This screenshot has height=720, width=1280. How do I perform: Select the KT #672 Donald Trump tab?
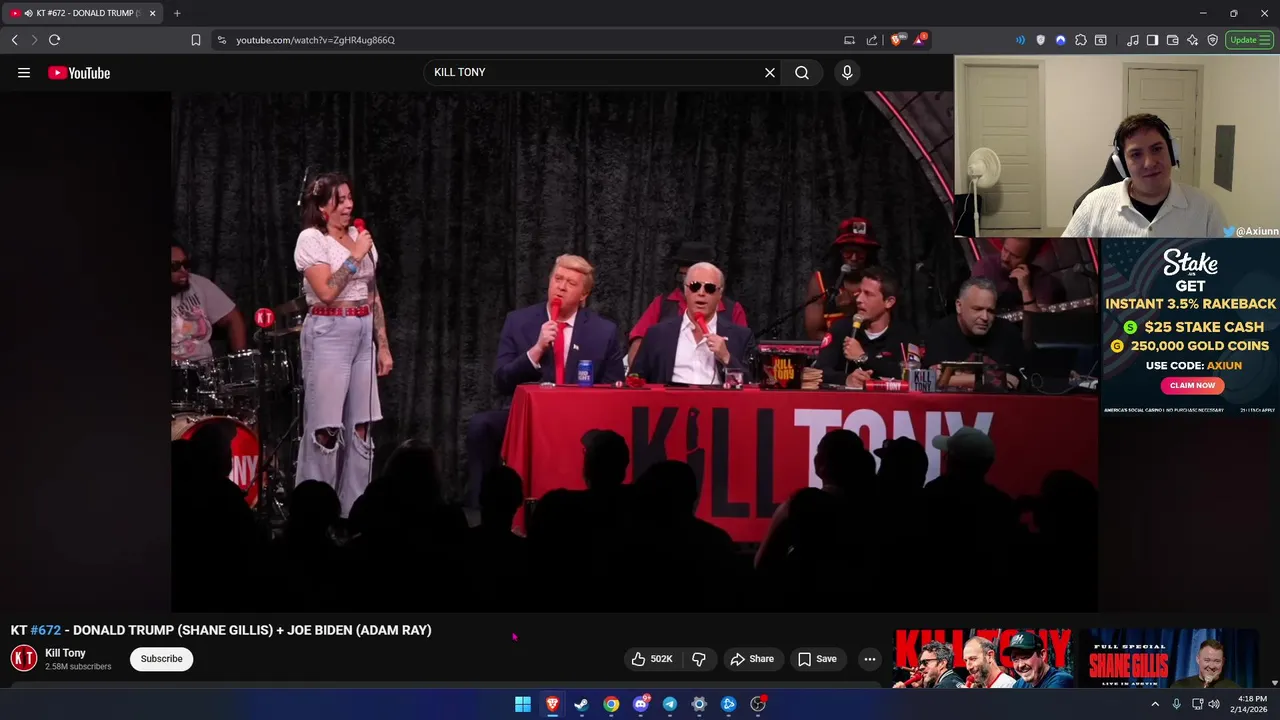tap(80, 13)
